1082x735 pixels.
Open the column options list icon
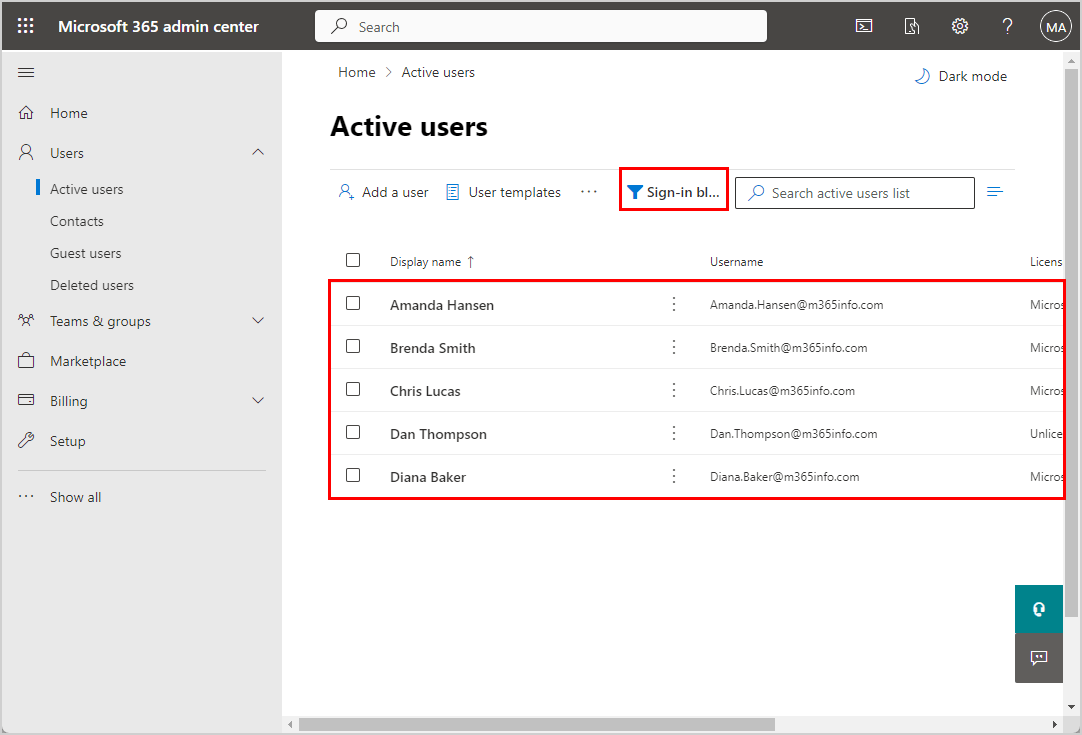click(x=994, y=192)
